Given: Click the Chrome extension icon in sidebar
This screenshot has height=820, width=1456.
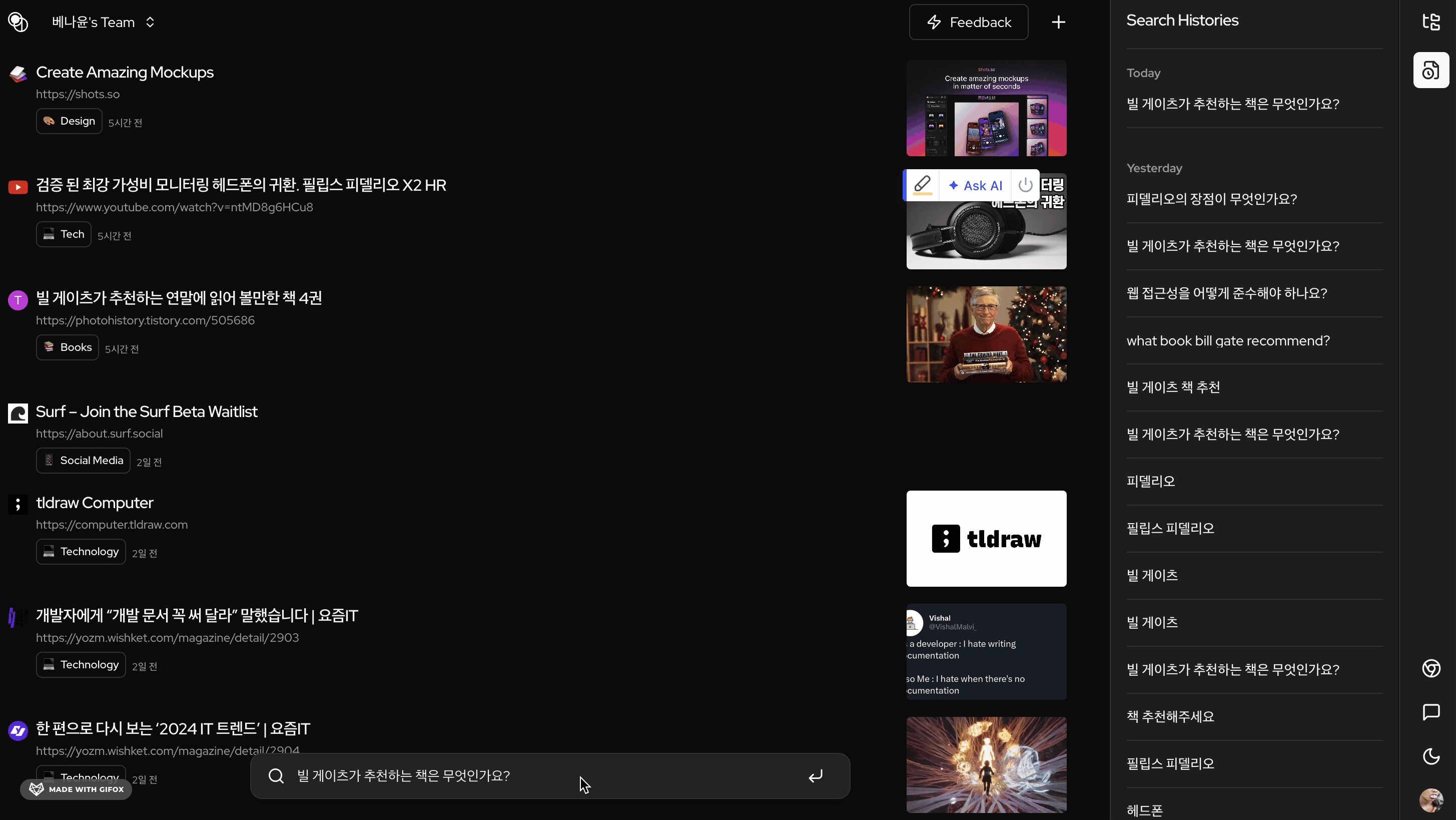Looking at the screenshot, I should coord(1430,668).
